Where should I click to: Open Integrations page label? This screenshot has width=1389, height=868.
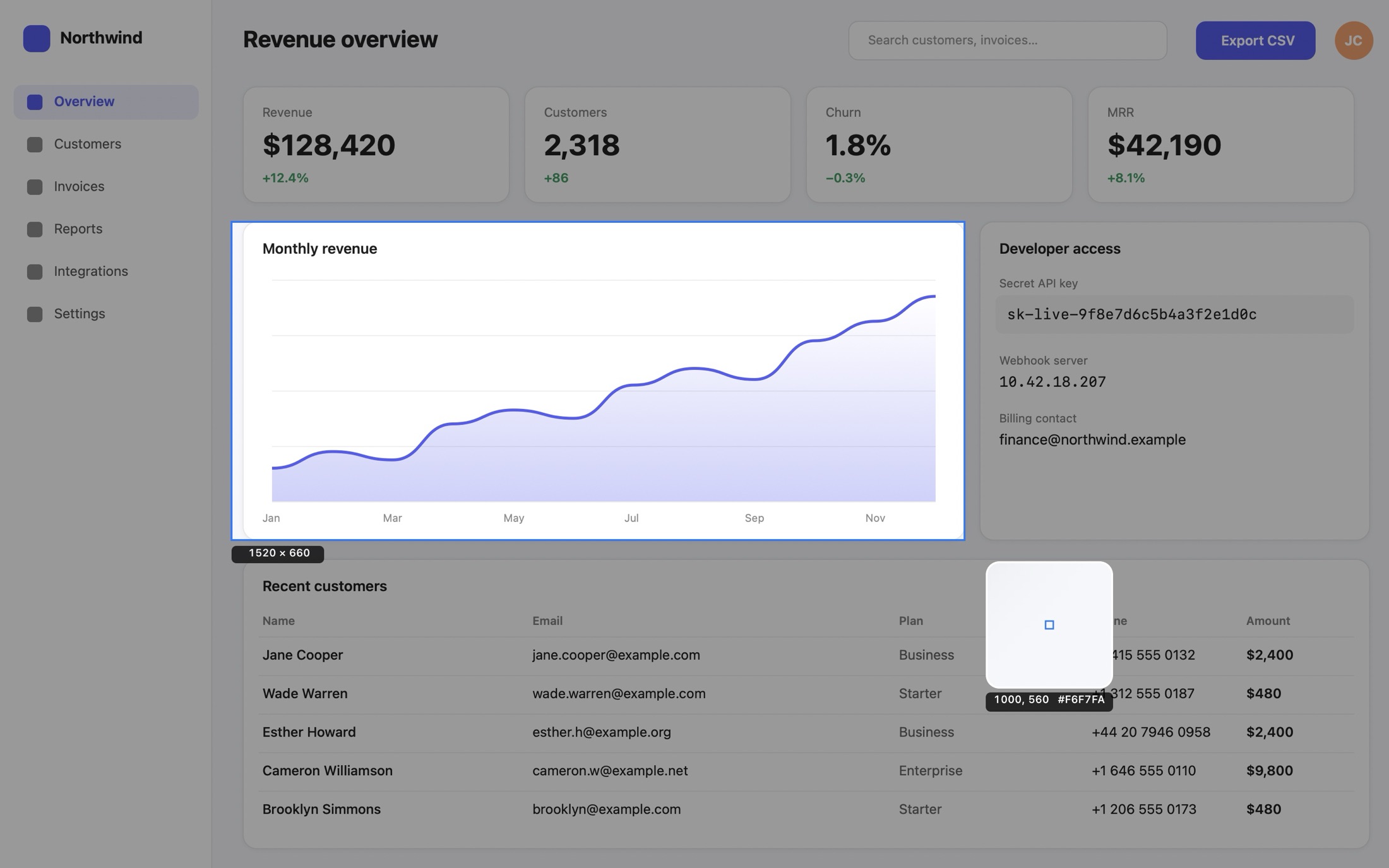pos(91,271)
